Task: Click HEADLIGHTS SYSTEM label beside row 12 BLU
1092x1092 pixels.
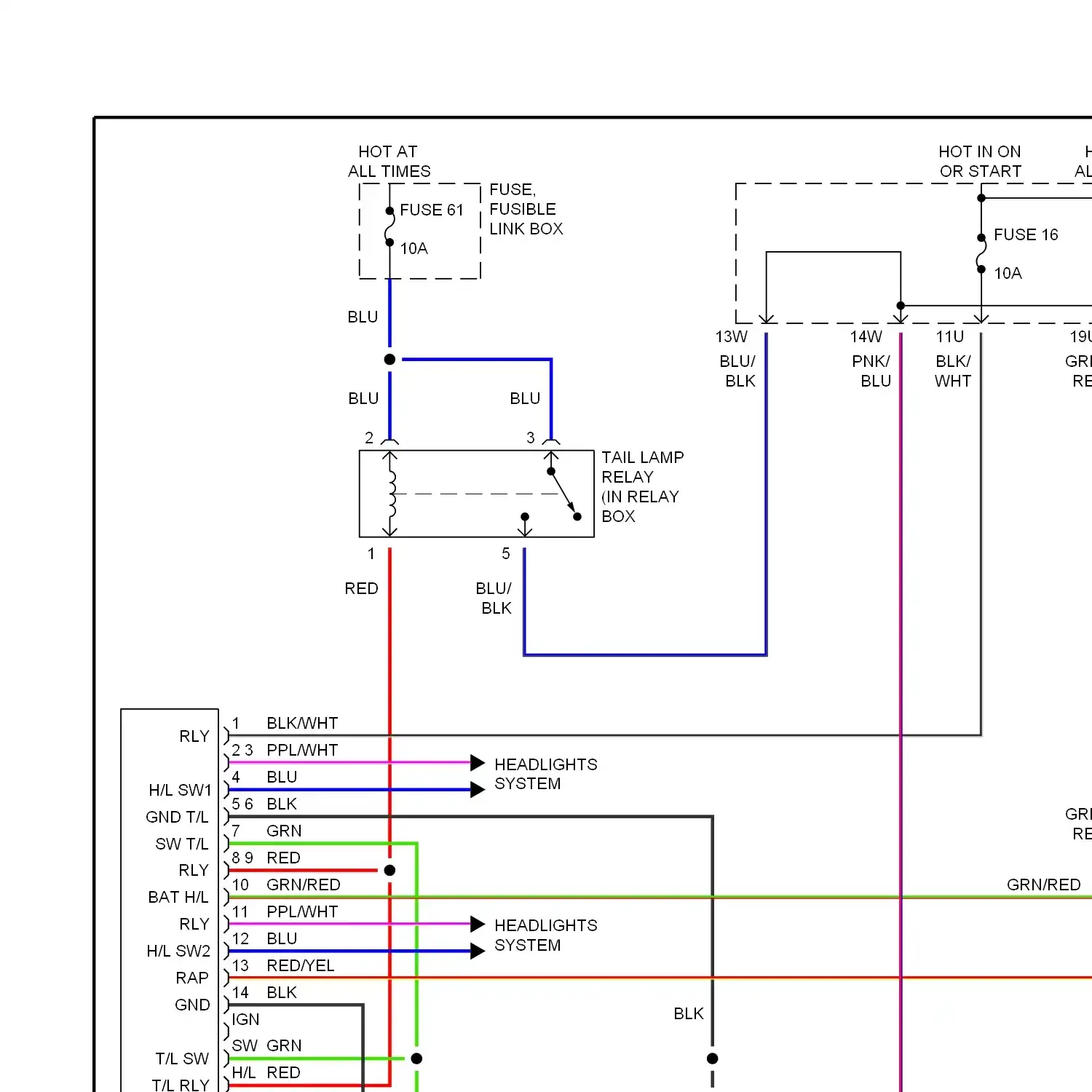Action: pos(545,935)
